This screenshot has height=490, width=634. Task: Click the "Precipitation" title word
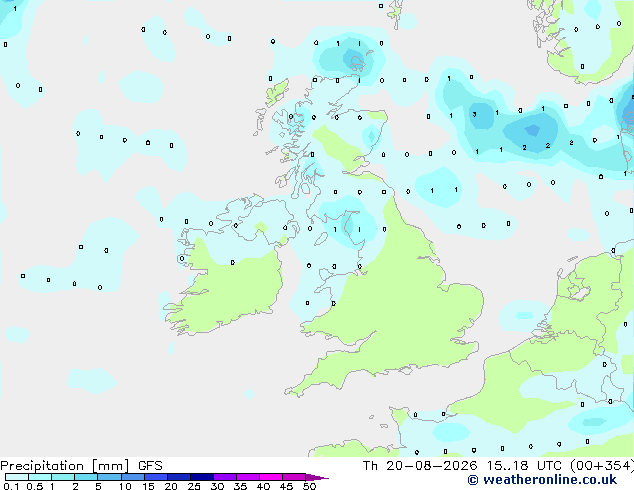click(42, 466)
